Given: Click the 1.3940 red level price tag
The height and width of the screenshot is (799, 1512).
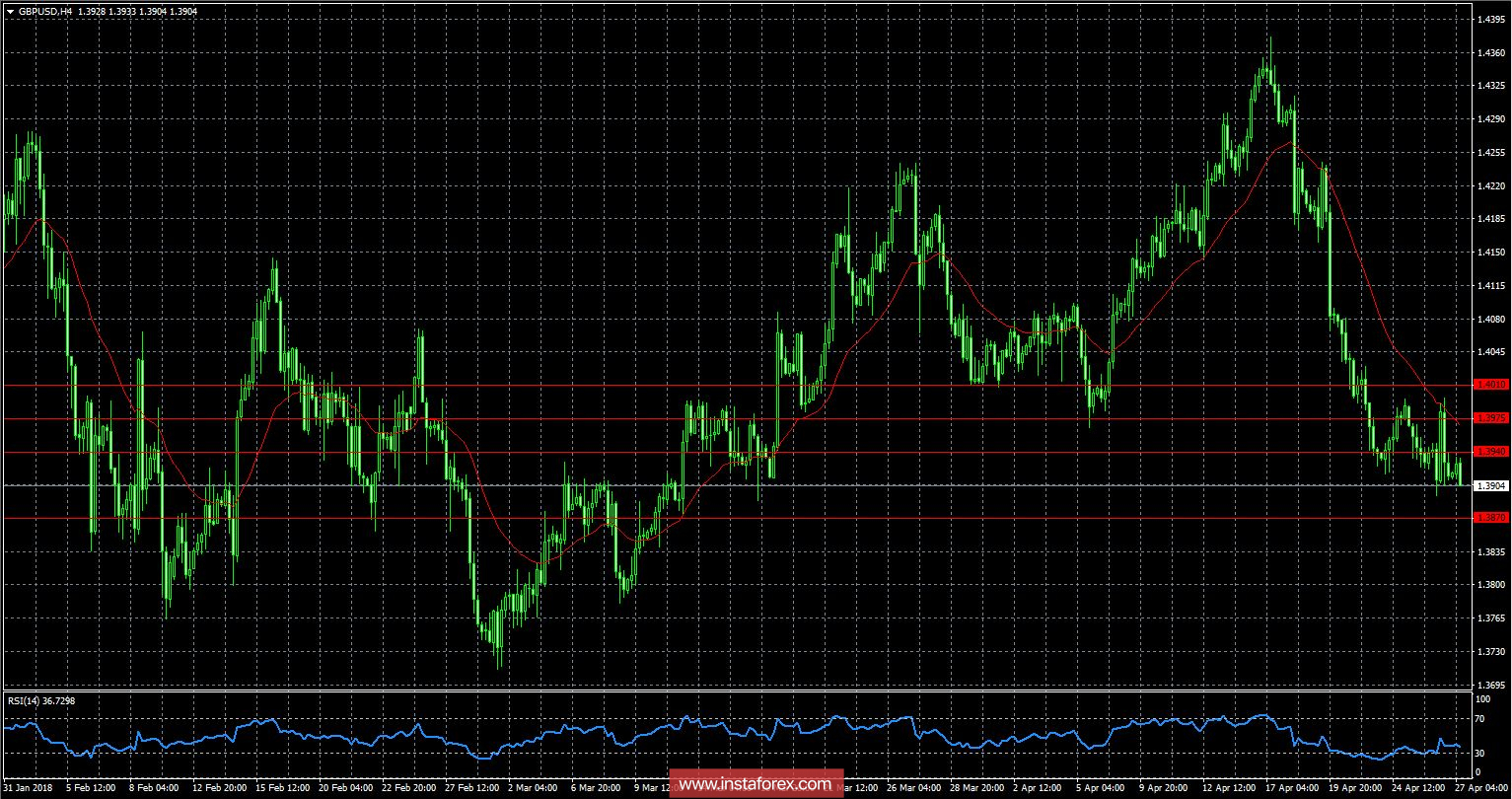Looking at the screenshot, I should pos(1490,452).
